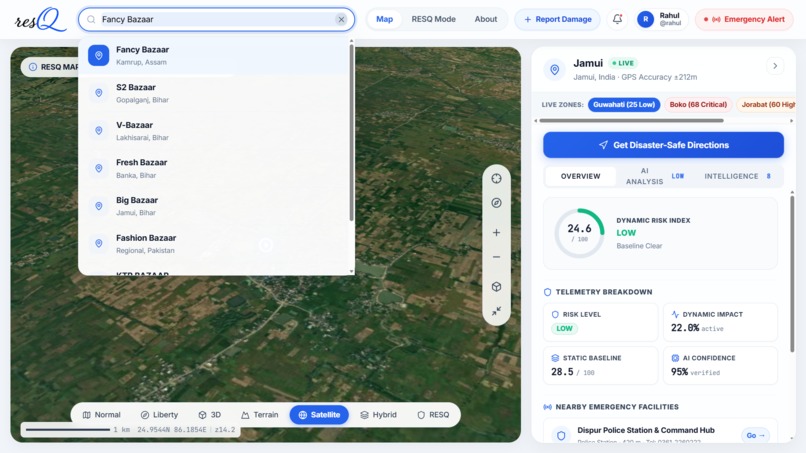Switch map style to RESQ
Screen dimensions: 806x453
[x=433, y=415]
